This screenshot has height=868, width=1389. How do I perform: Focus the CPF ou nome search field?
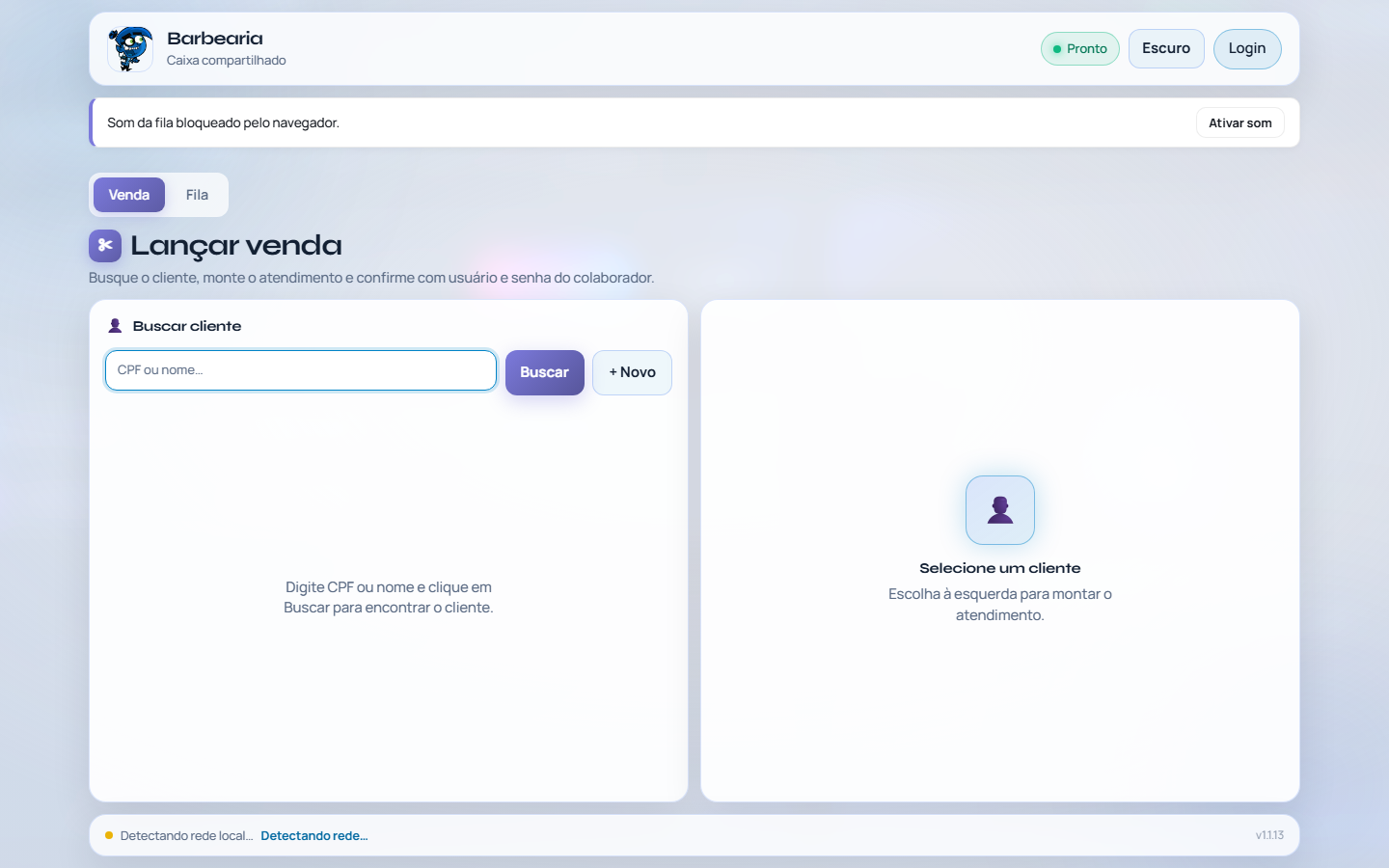301,370
